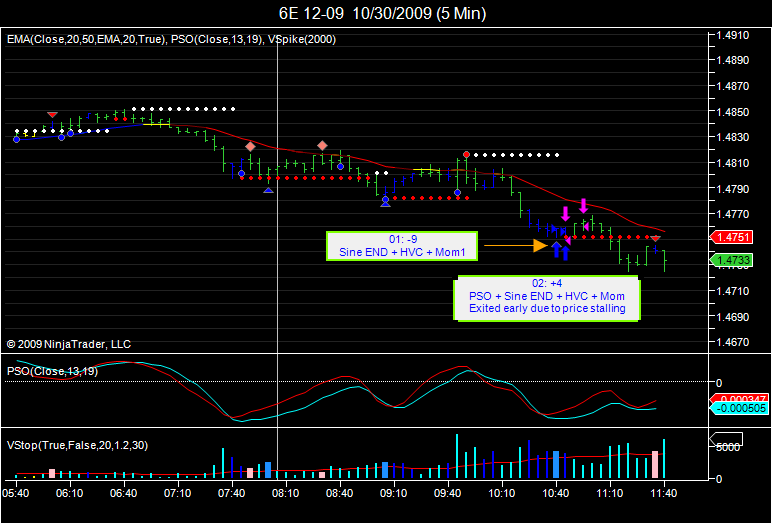Click the 08:40 time axis label
The image size is (772, 524).
click(x=340, y=492)
